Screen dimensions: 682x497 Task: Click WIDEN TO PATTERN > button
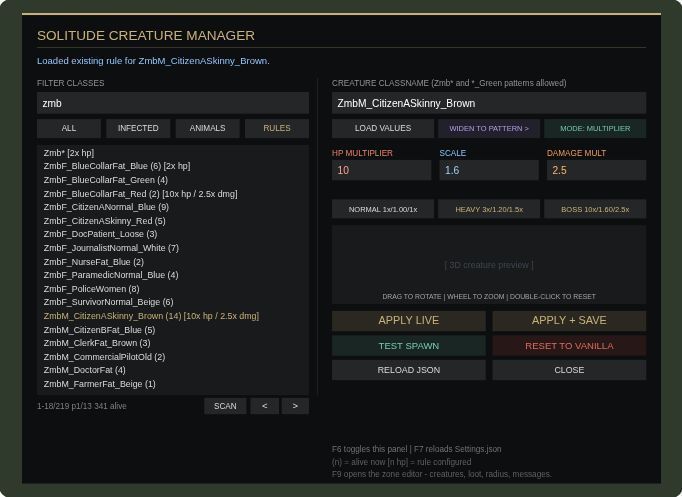coord(489,128)
